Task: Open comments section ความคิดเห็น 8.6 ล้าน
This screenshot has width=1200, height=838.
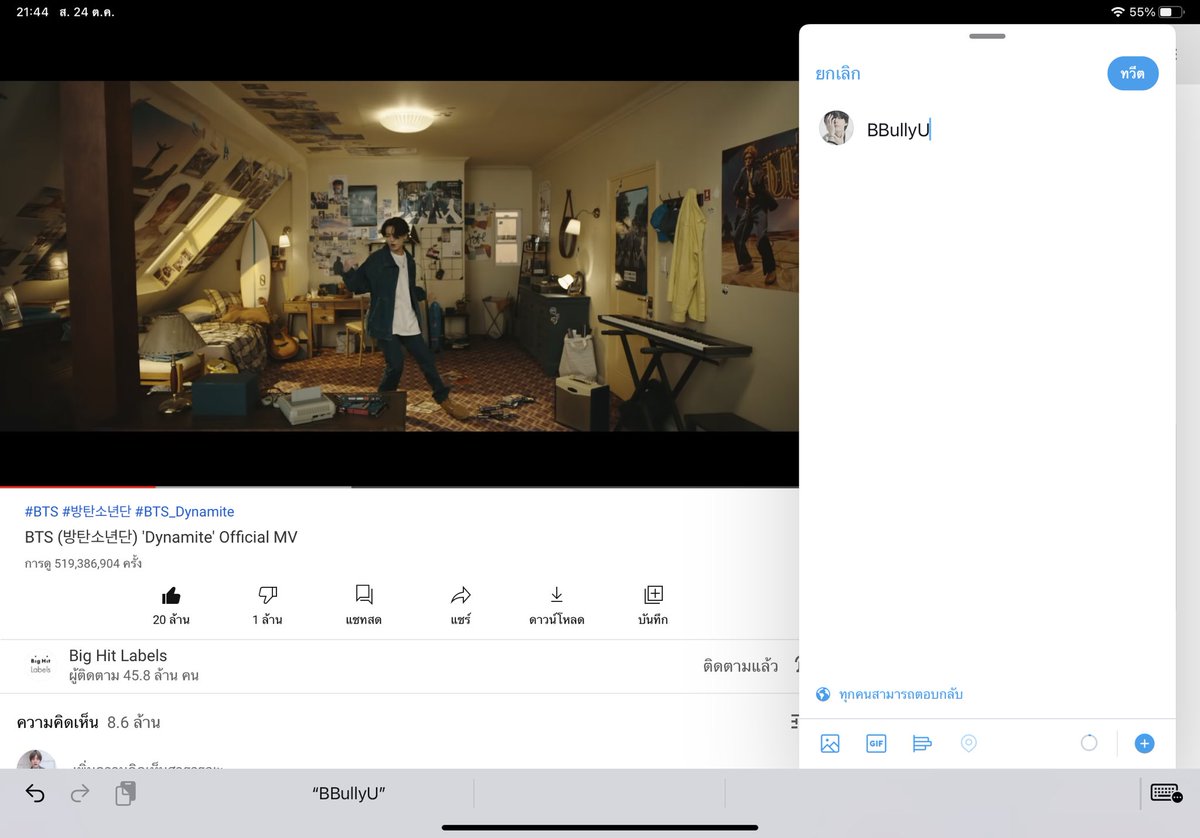Action: click(88, 722)
